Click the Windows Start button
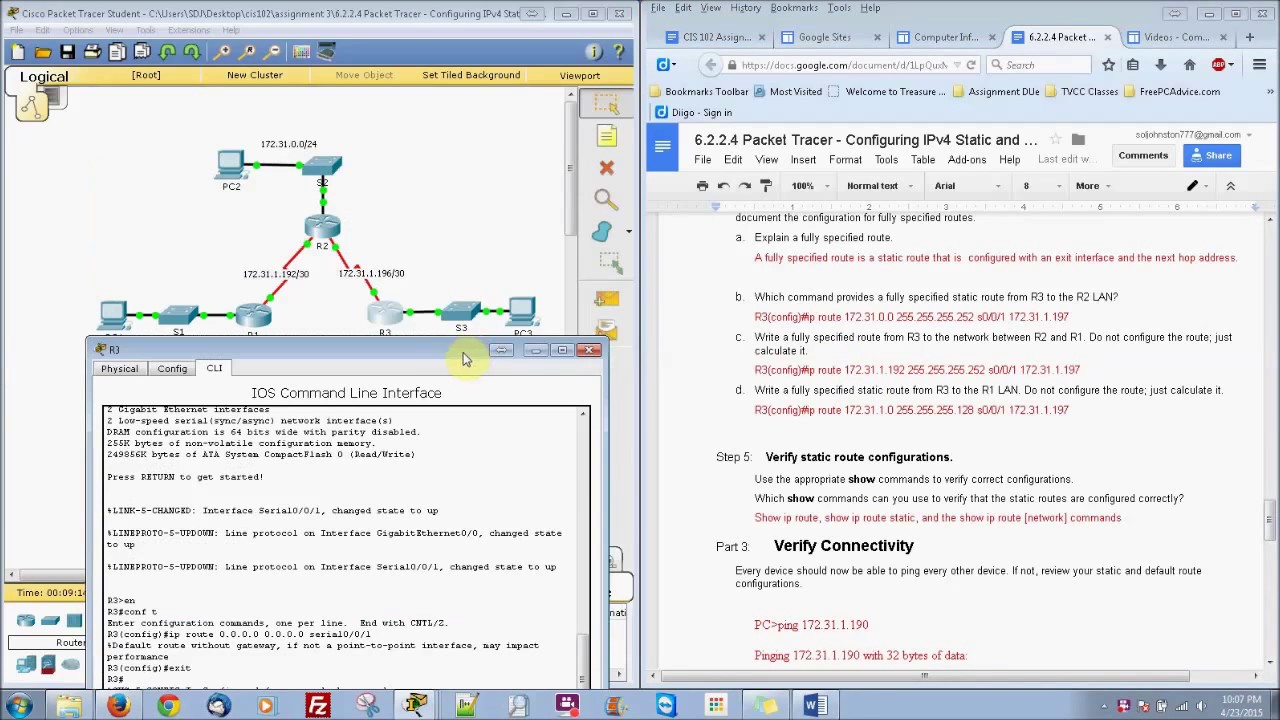 click(19, 706)
